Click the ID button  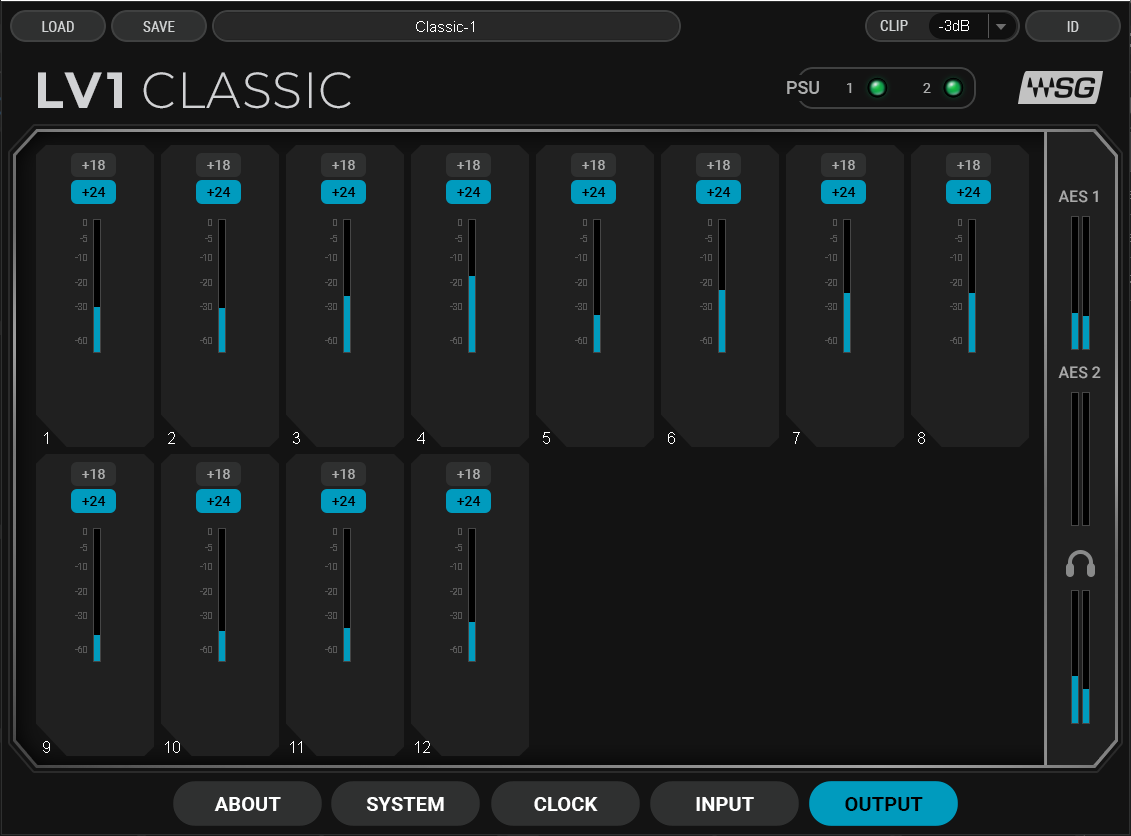click(x=1073, y=27)
